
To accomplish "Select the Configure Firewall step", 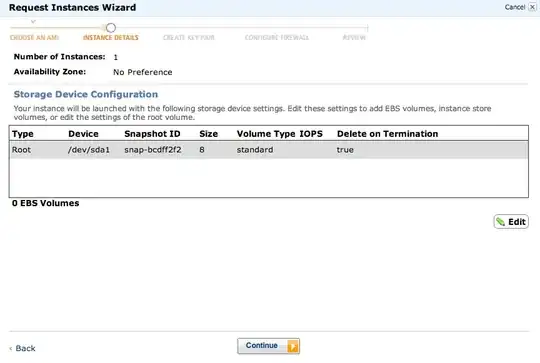I will pos(277,38).
